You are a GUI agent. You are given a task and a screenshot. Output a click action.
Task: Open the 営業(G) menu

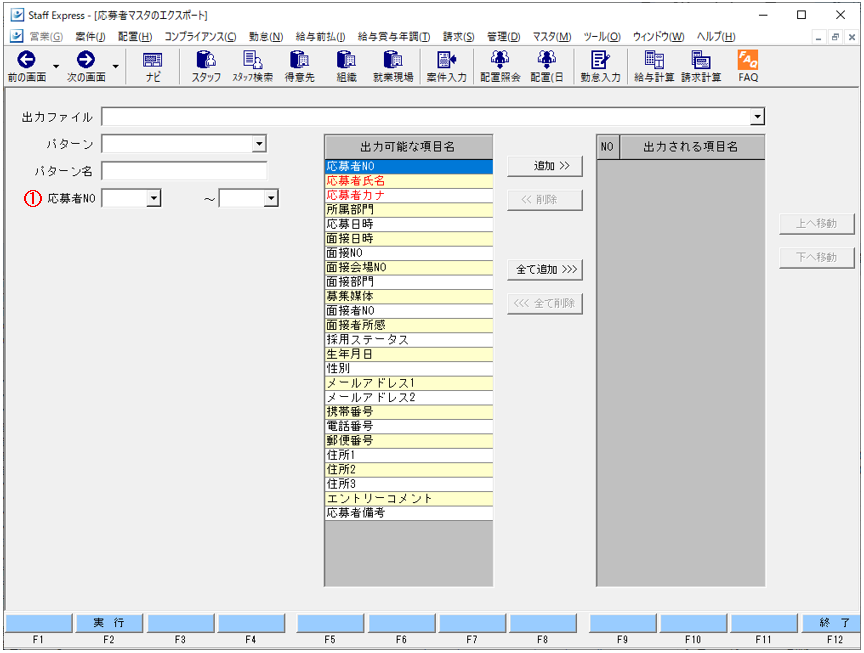pos(46,37)
